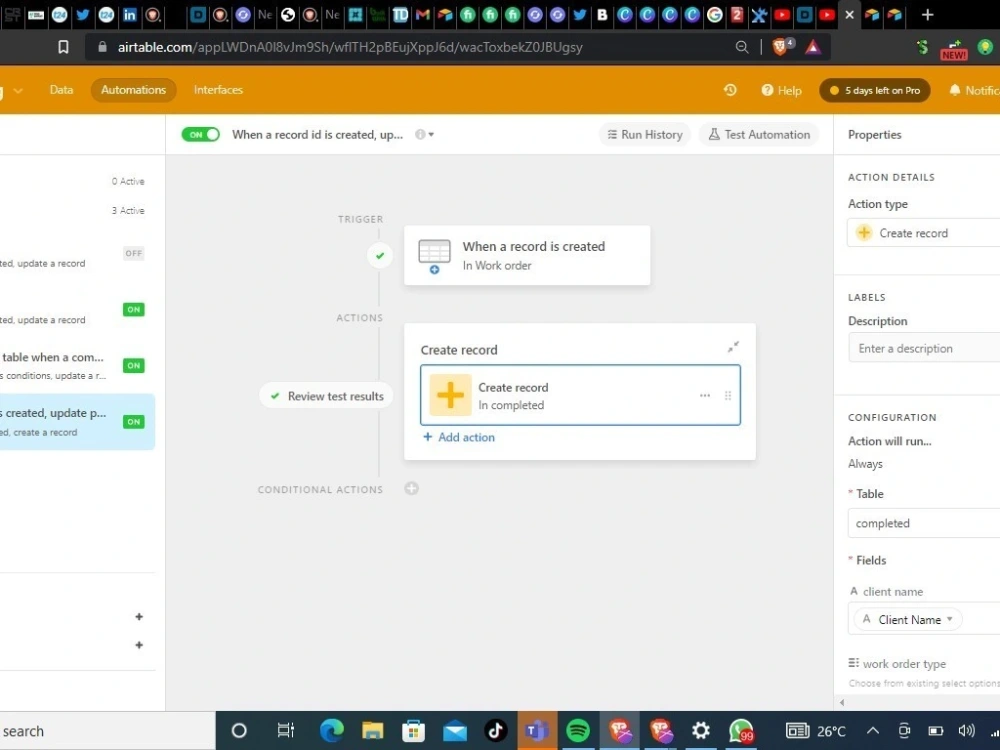Screen dimensions: 1000x750
Task: Open WhatsApp from taskbar
Action: (741, 732)
